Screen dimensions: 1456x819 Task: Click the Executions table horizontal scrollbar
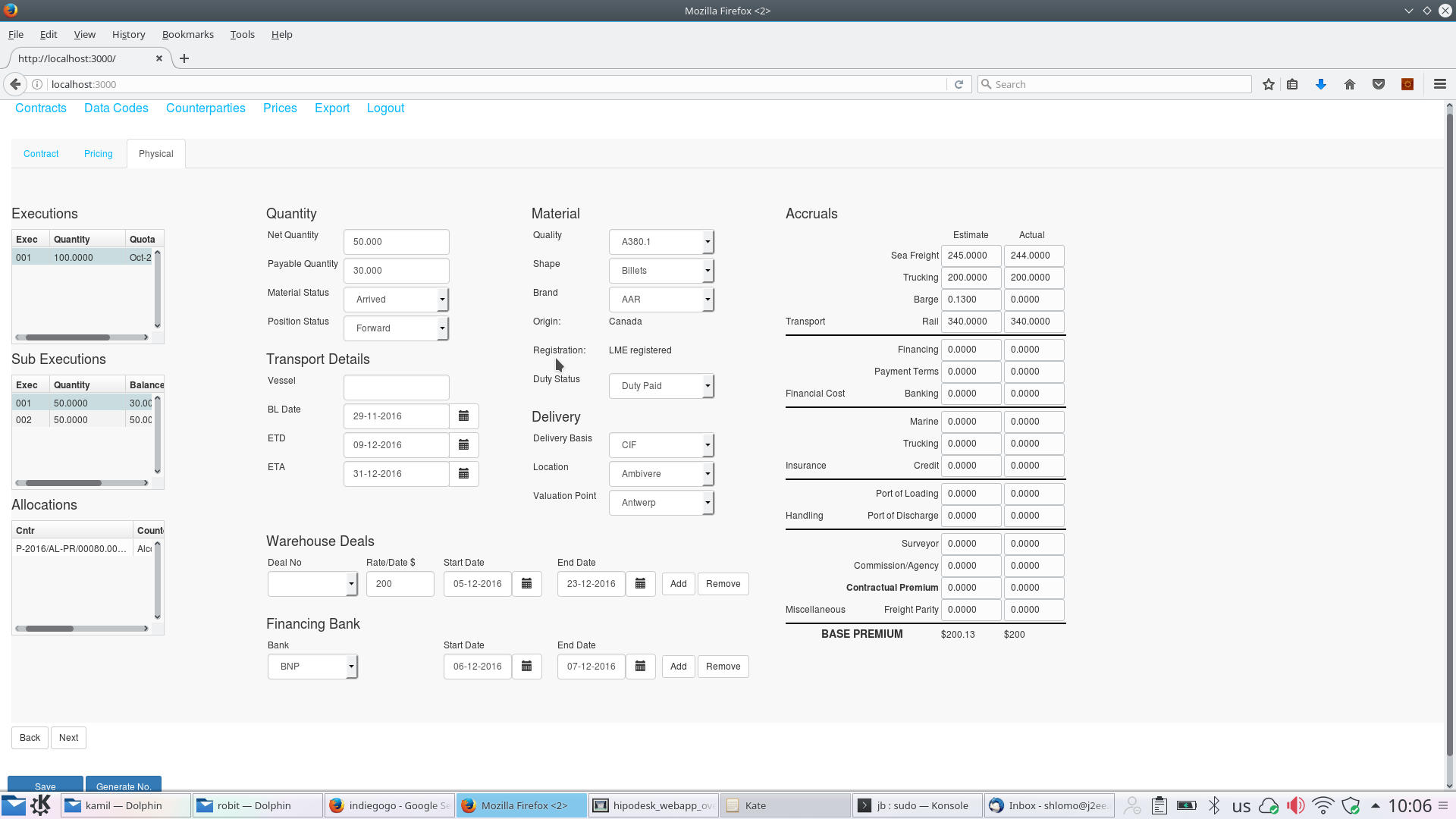[68, 337]
